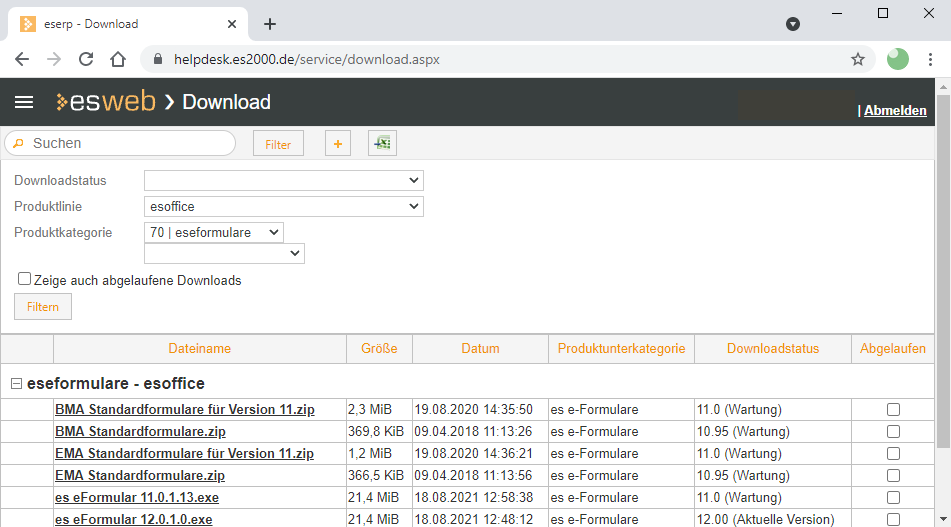Open a new browser tab
This screenshot has width=951, height=527.
(x=269, y=24)
